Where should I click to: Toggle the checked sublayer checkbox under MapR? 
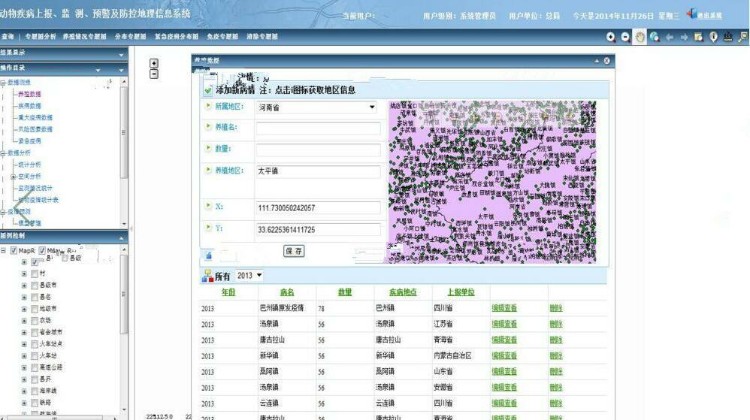pos(35,262)
